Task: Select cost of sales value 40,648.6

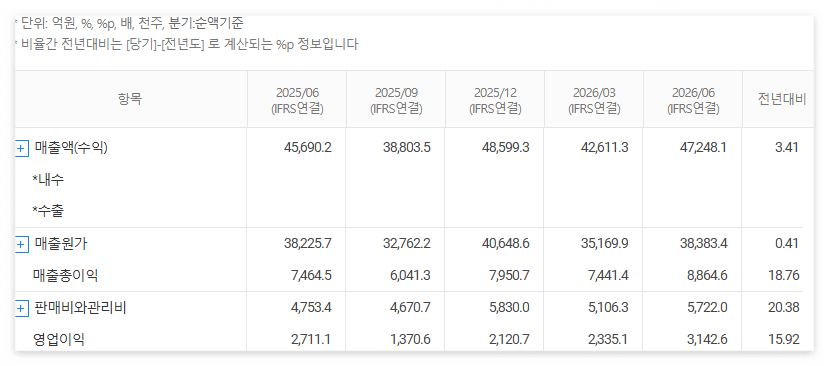Action: 505,244
